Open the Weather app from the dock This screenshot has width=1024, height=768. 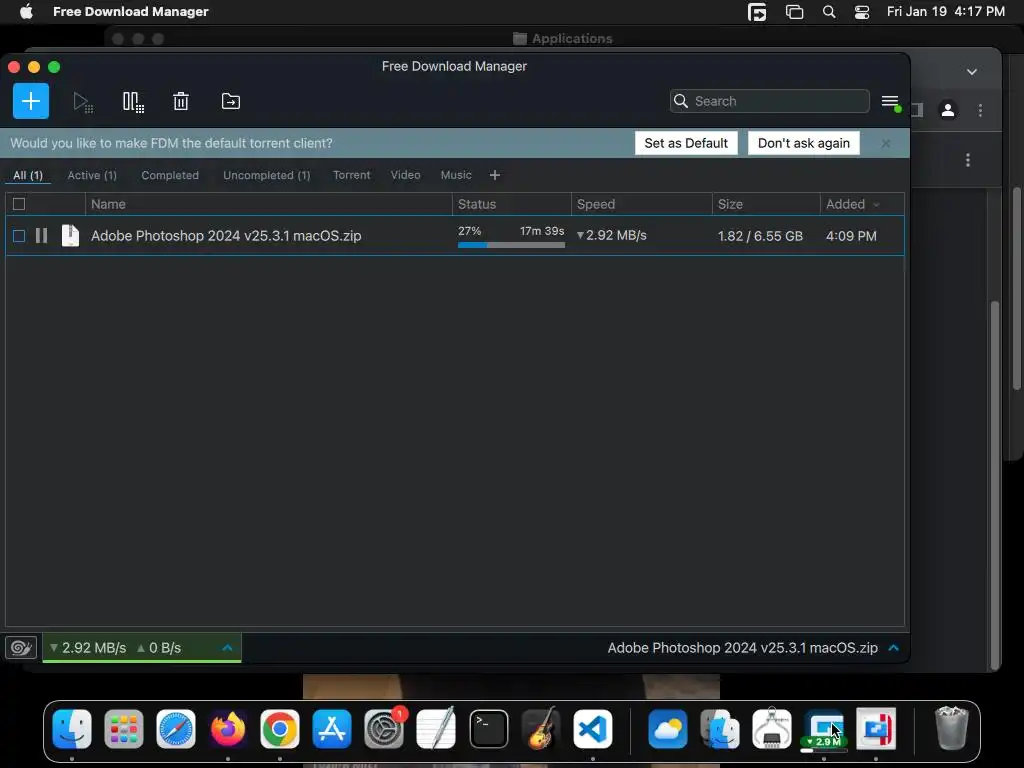(x=667, y=729)
